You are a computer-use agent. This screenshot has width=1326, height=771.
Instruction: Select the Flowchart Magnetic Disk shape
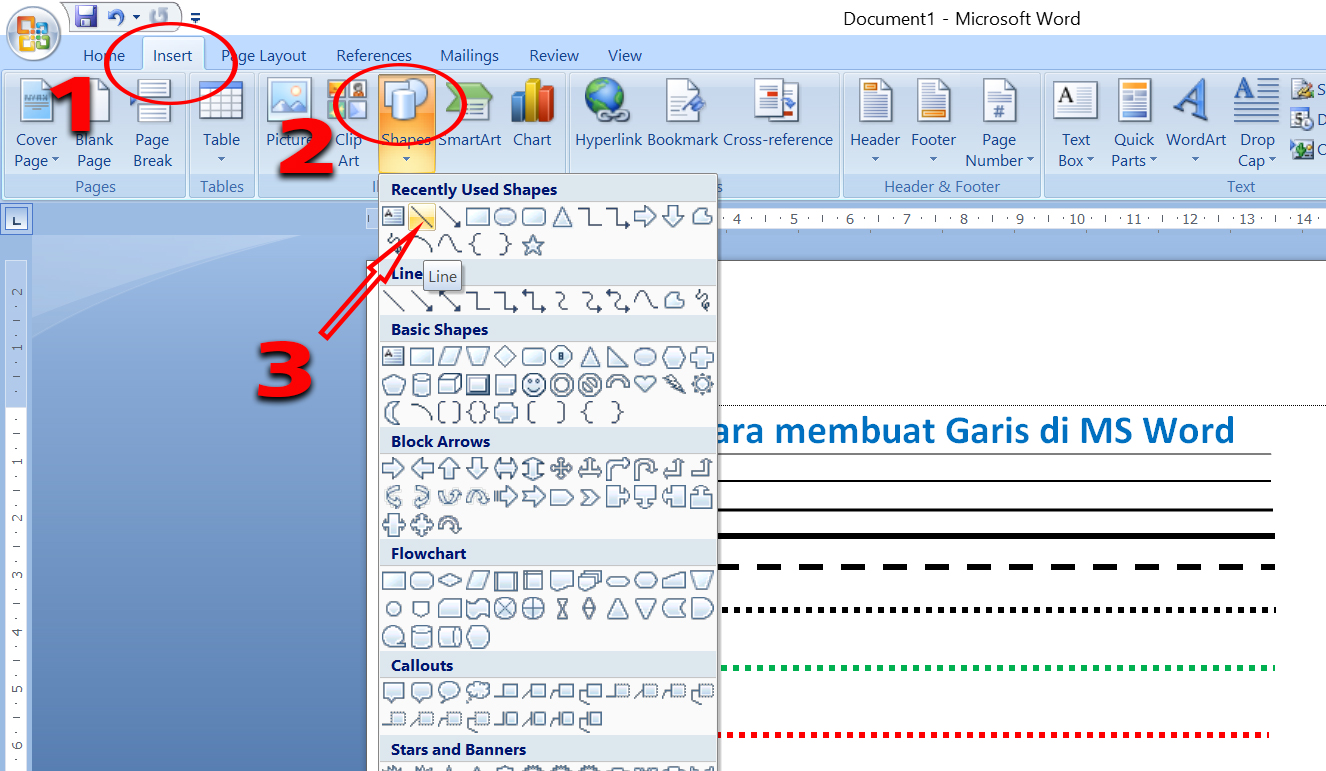pos(422,636)
